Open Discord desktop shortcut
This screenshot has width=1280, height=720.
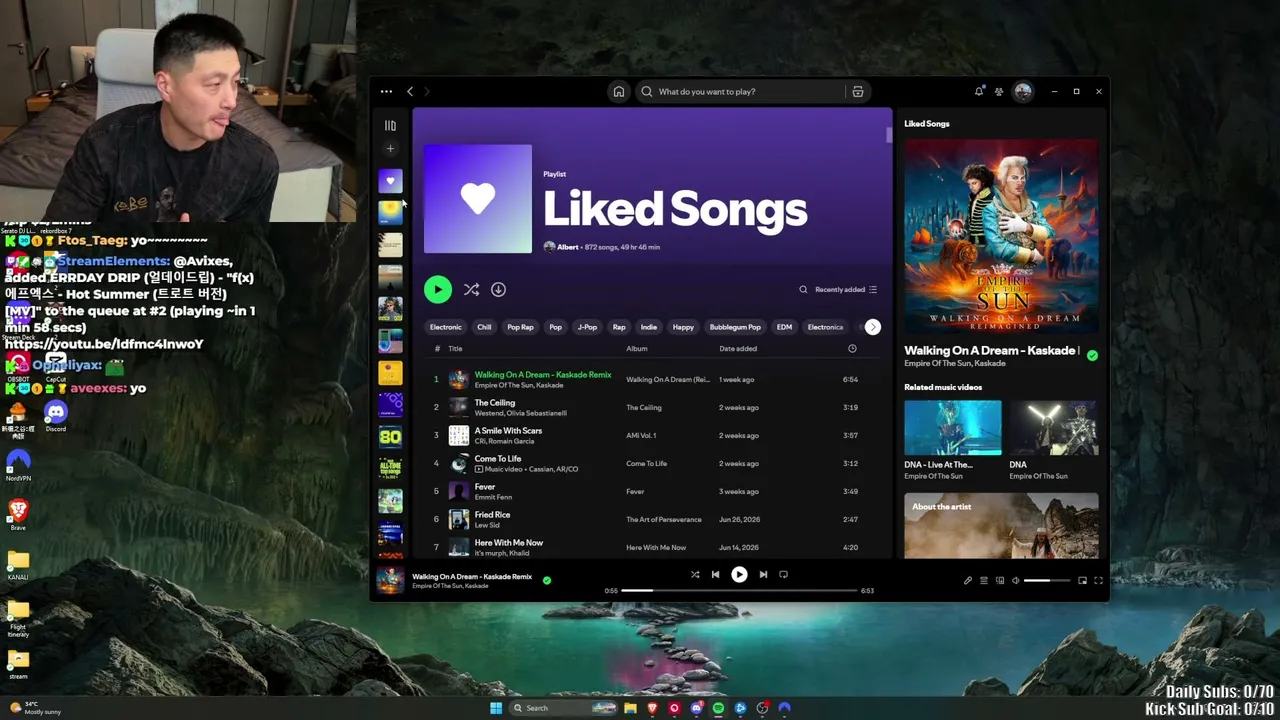pyautogui.click(x=56, y=415)
